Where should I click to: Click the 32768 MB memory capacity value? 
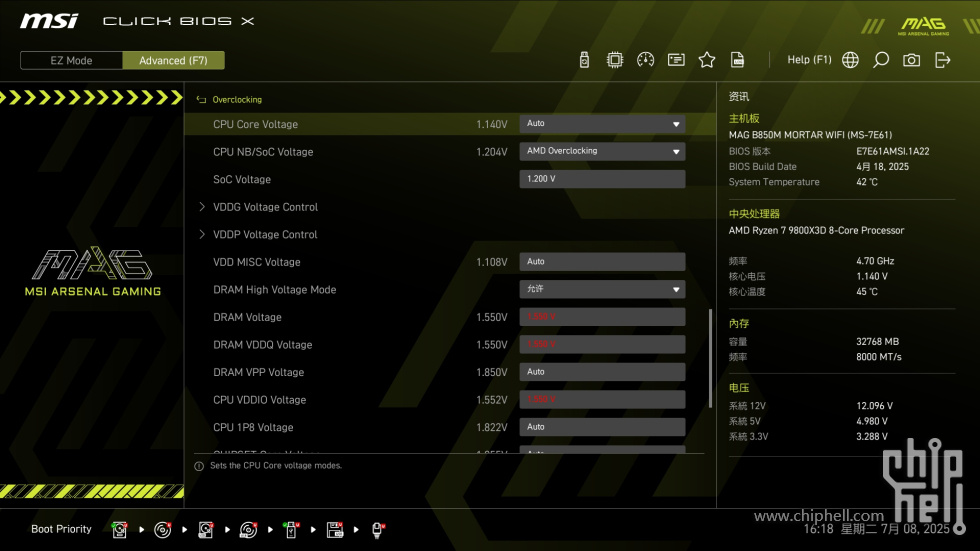(x=878, y=342)
